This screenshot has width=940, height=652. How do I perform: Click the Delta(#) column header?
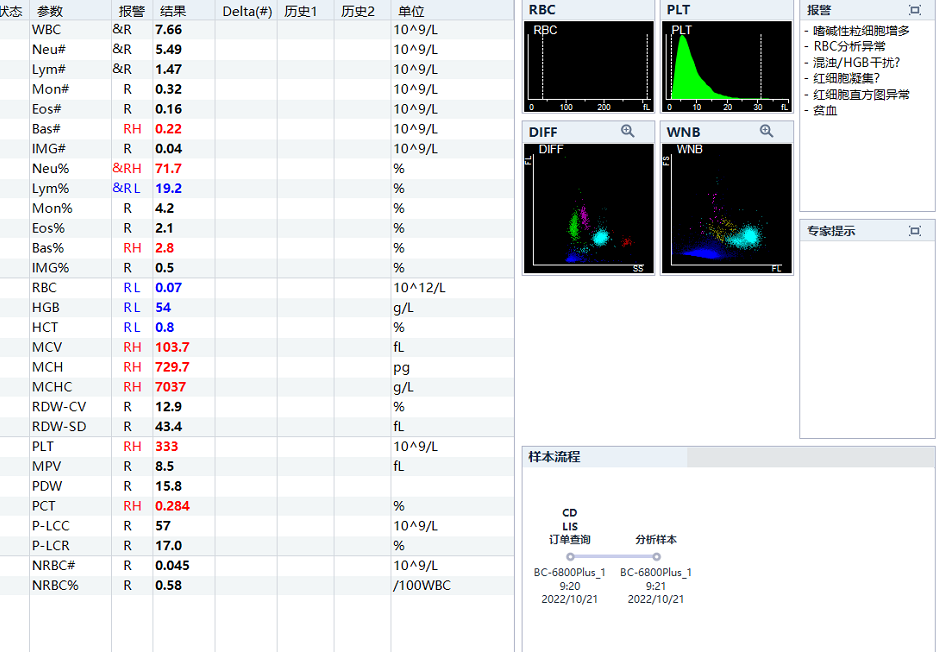[x=246, y=11]
